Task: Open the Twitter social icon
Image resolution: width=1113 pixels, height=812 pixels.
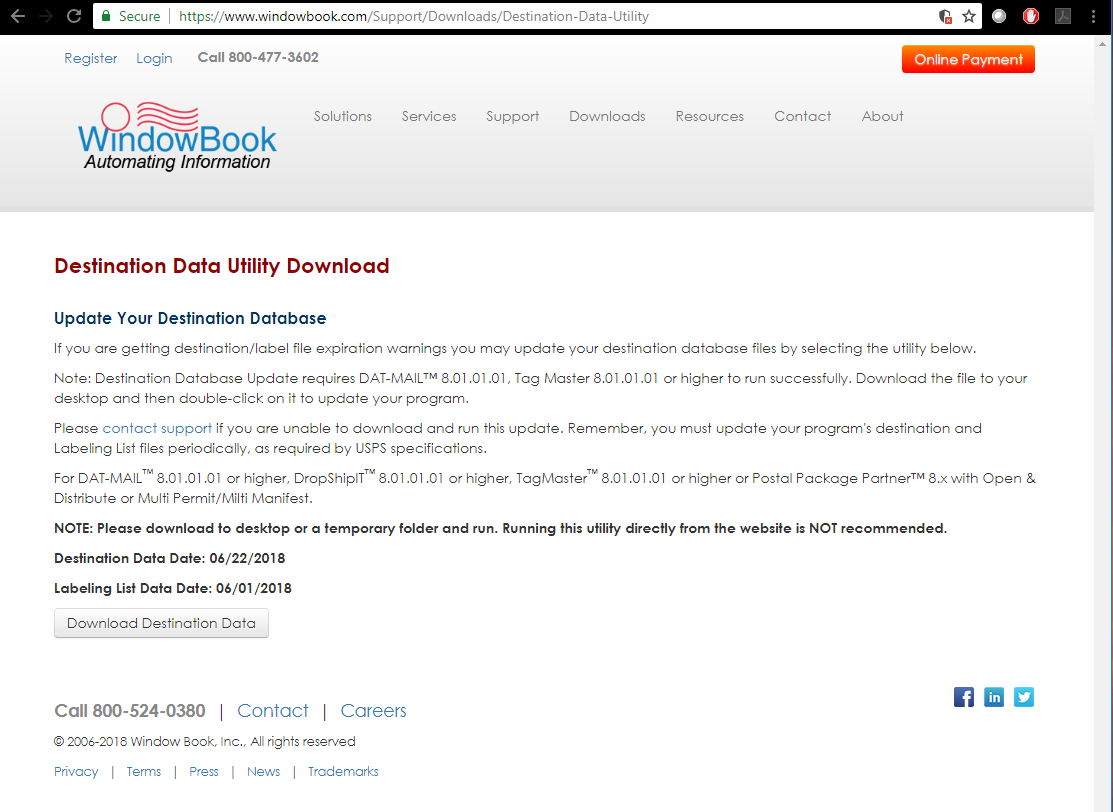Action: pyautogui.click(x=1024, y=697)
